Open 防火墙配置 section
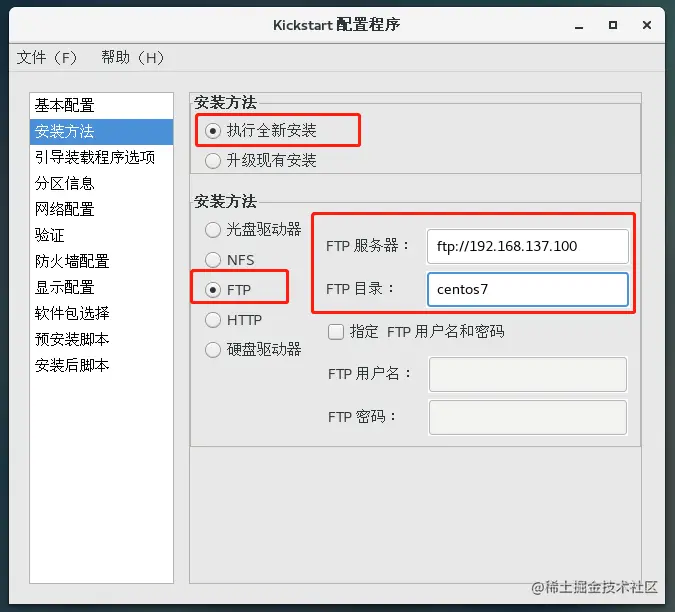Image resolution: width=675 pixels, height=612 pixels. click(x=102, y=261)
